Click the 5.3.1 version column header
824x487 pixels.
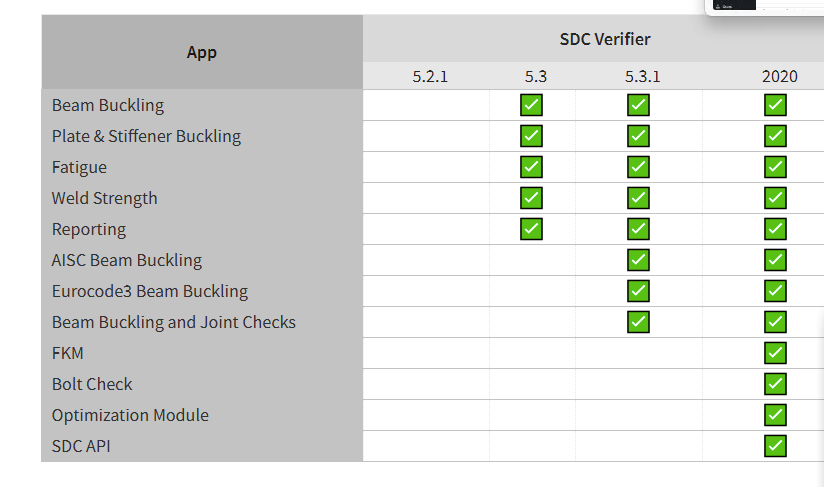coord(642,77)
